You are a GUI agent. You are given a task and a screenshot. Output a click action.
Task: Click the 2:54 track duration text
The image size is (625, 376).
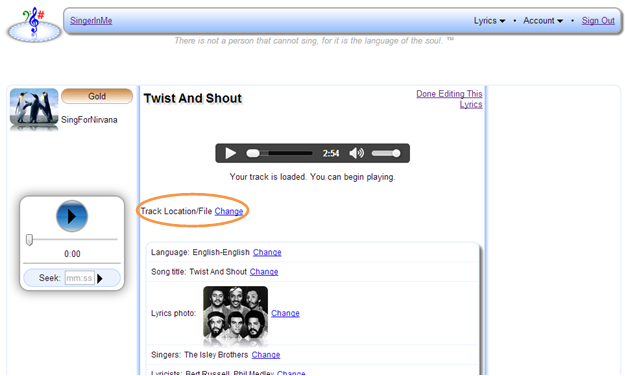tap(331, 154)
